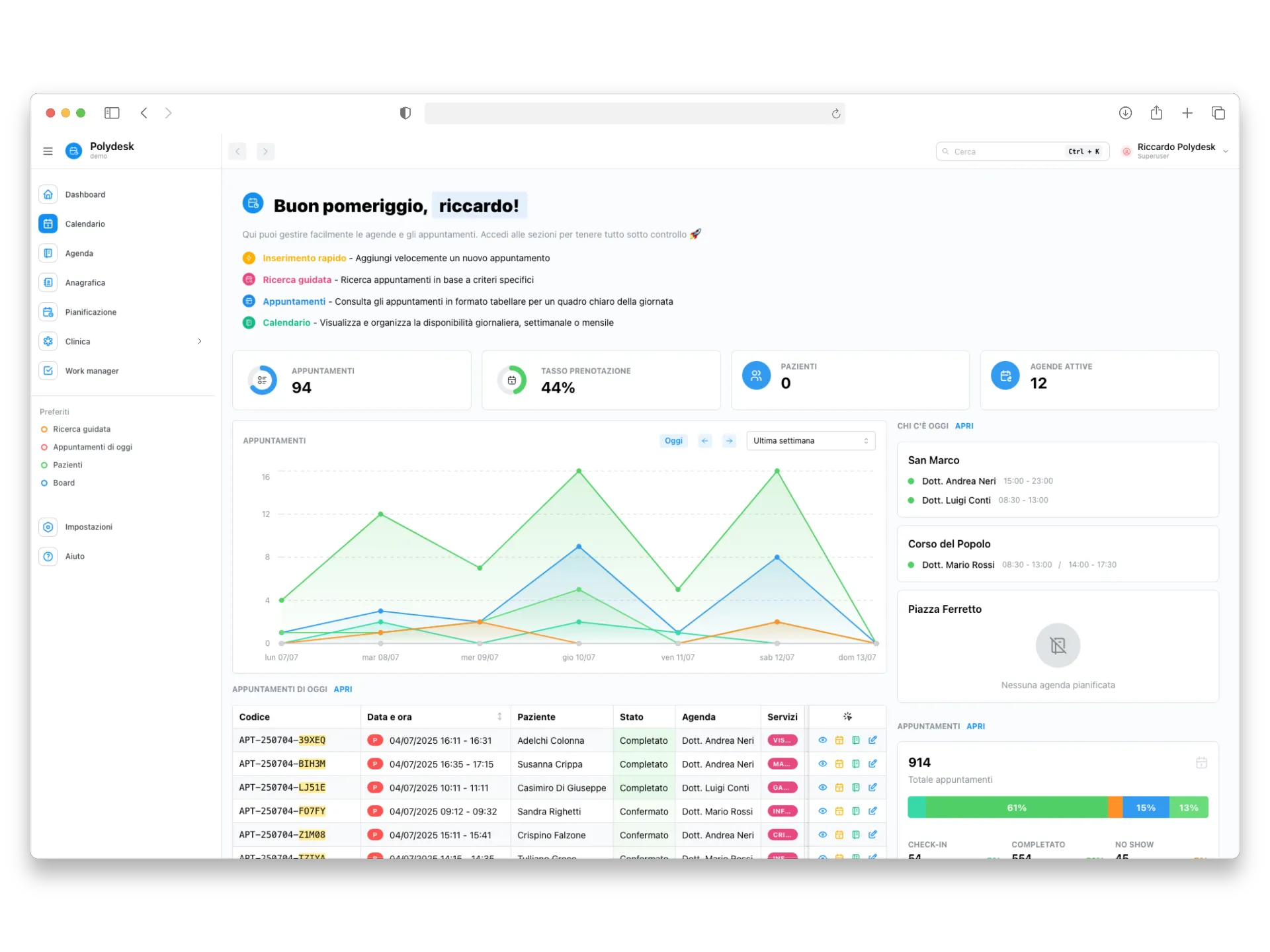Screen dimensions: 1270x952
Task: Navigate back using the in-app back arrow
Action: click(x=237, y=151)
